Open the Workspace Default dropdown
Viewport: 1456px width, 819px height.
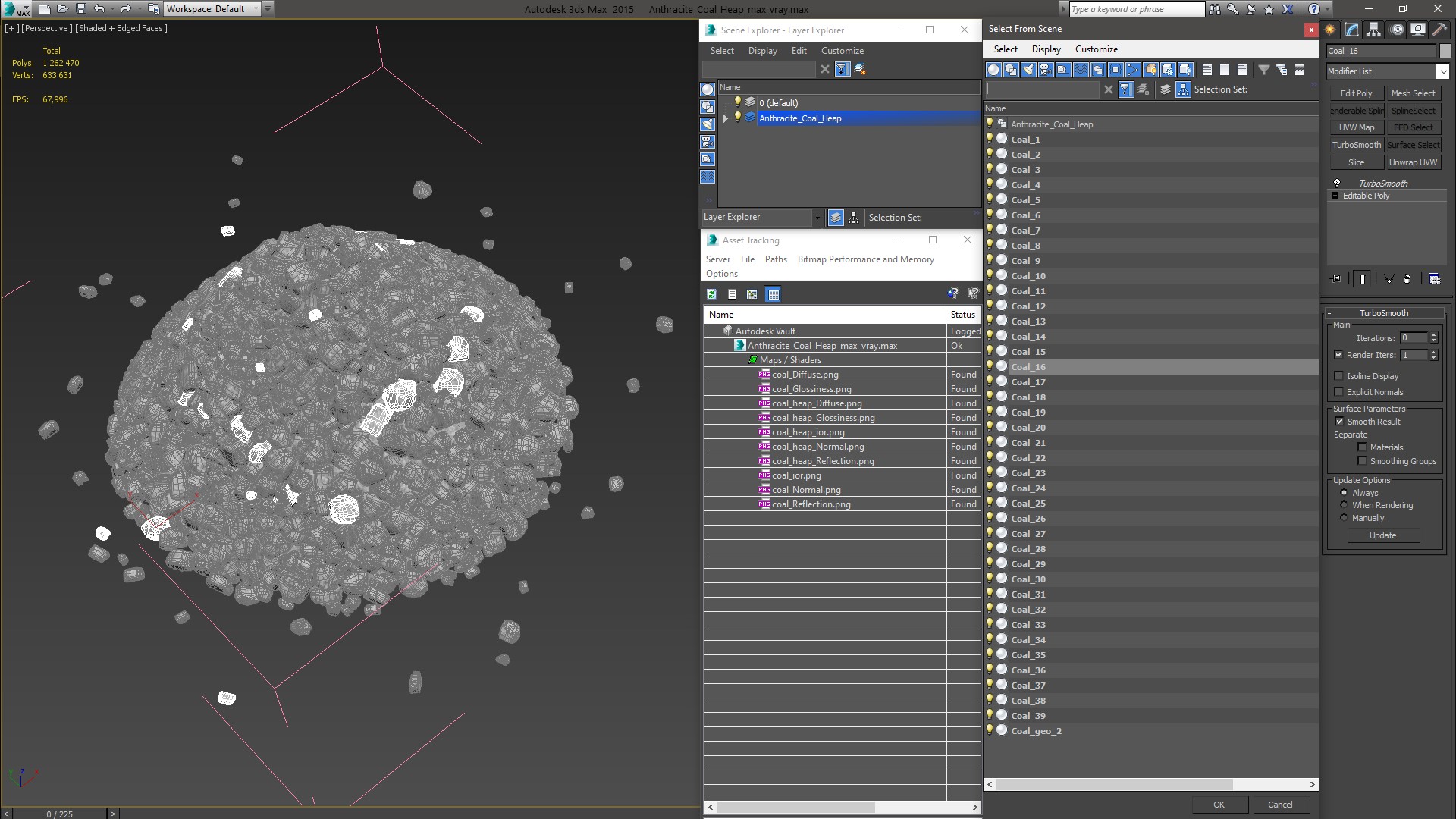[256, 9]
